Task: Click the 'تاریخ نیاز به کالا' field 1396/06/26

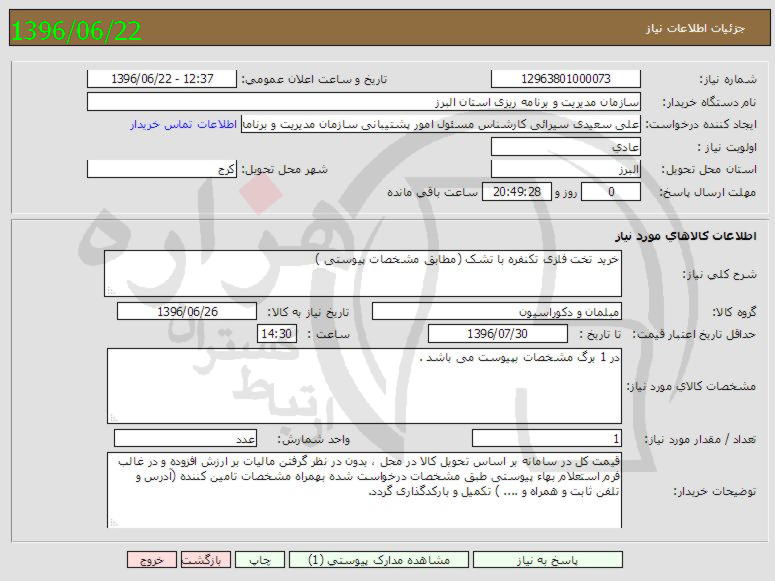Action: 186,312
